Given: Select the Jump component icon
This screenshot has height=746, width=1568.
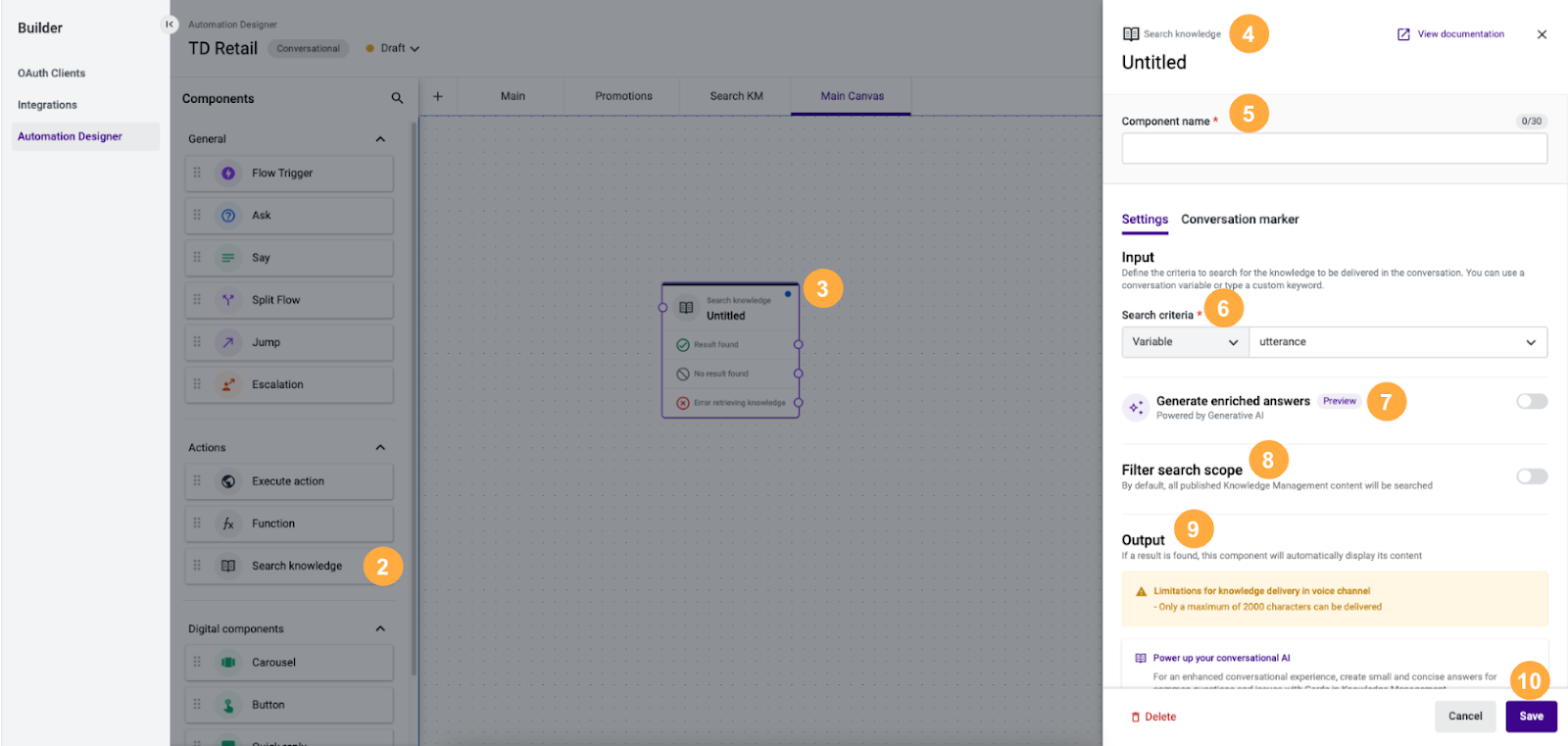Looking at the screenshot, I should pos(228,342).
